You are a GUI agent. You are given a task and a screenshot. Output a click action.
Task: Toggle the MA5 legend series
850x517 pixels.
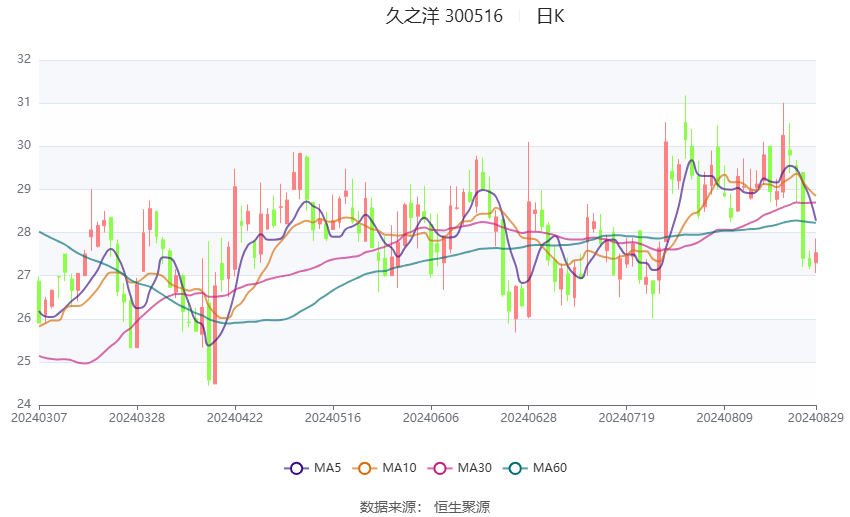click(x=312, y=468)
